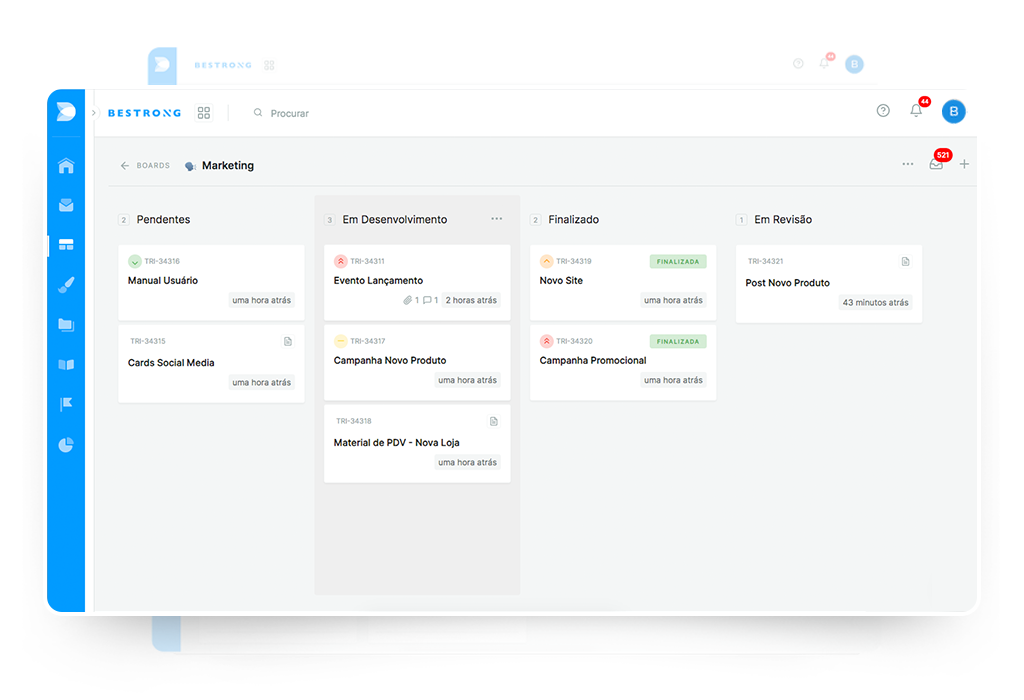Open the Novo Site card
The image size is (1024, 700).
pyautogui.click(x=623, y=282)
